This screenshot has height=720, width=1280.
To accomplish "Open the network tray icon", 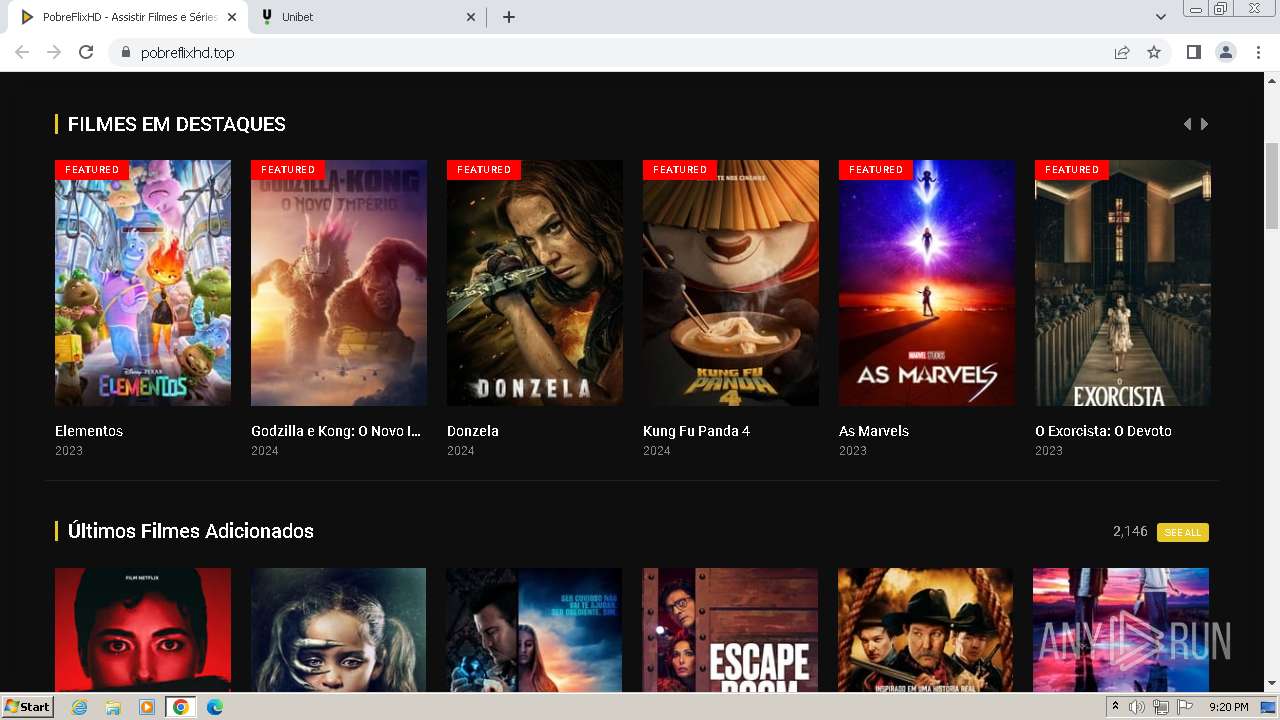I will click(1160, 707).
